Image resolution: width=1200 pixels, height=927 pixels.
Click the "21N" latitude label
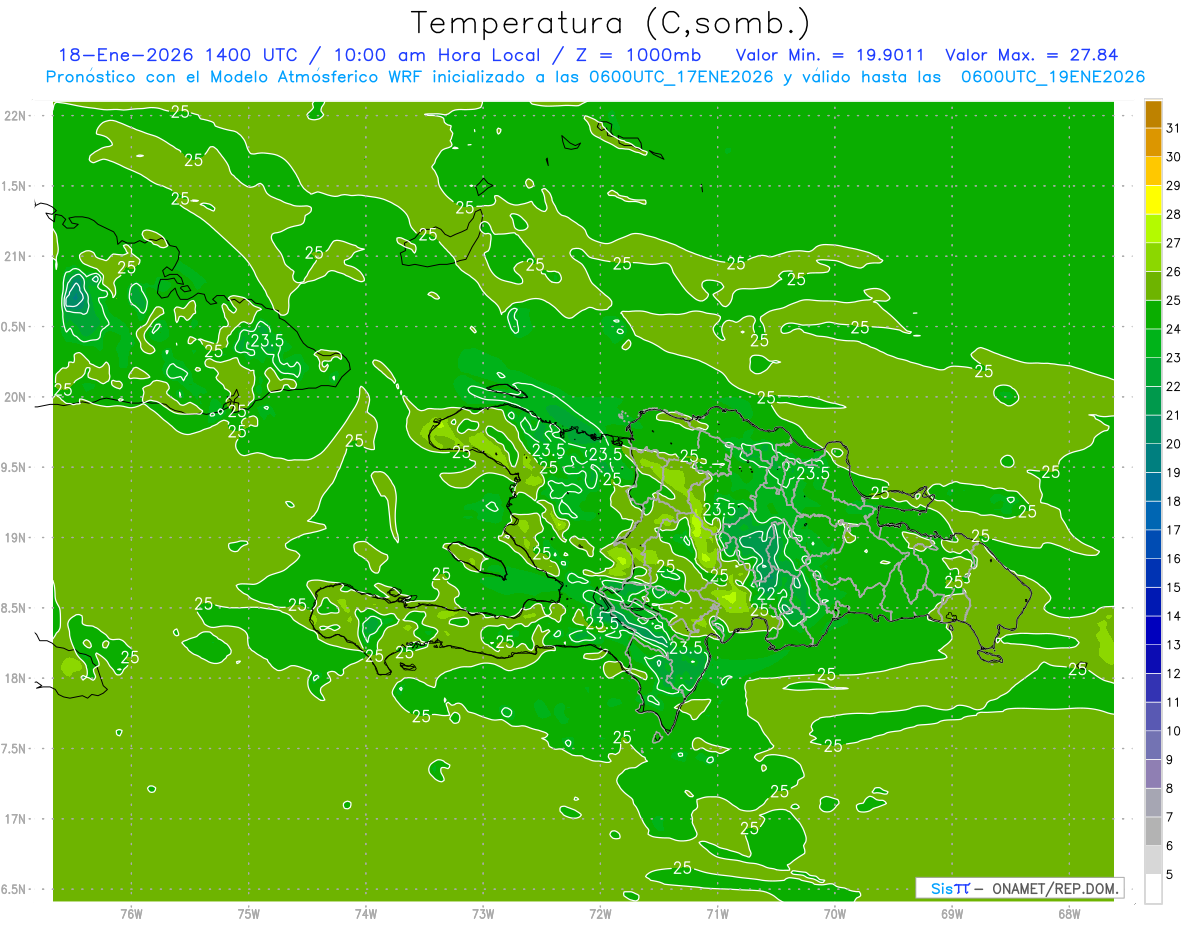15,257
